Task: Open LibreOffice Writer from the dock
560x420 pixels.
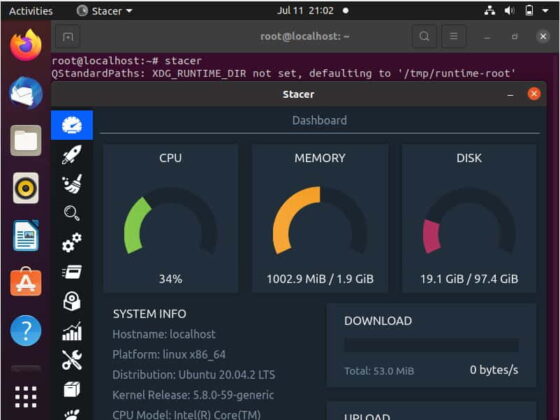Action: click(26, 236)
